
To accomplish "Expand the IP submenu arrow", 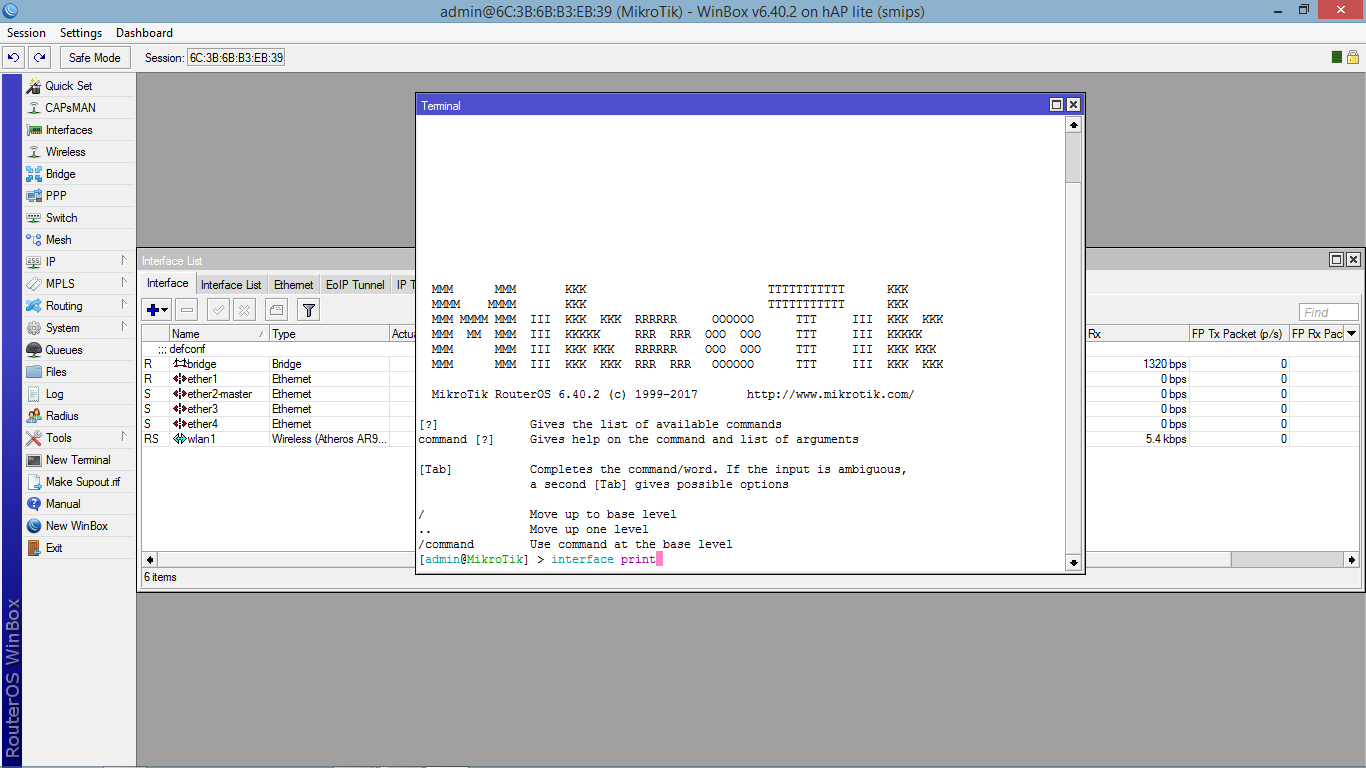I will point(124,262).
